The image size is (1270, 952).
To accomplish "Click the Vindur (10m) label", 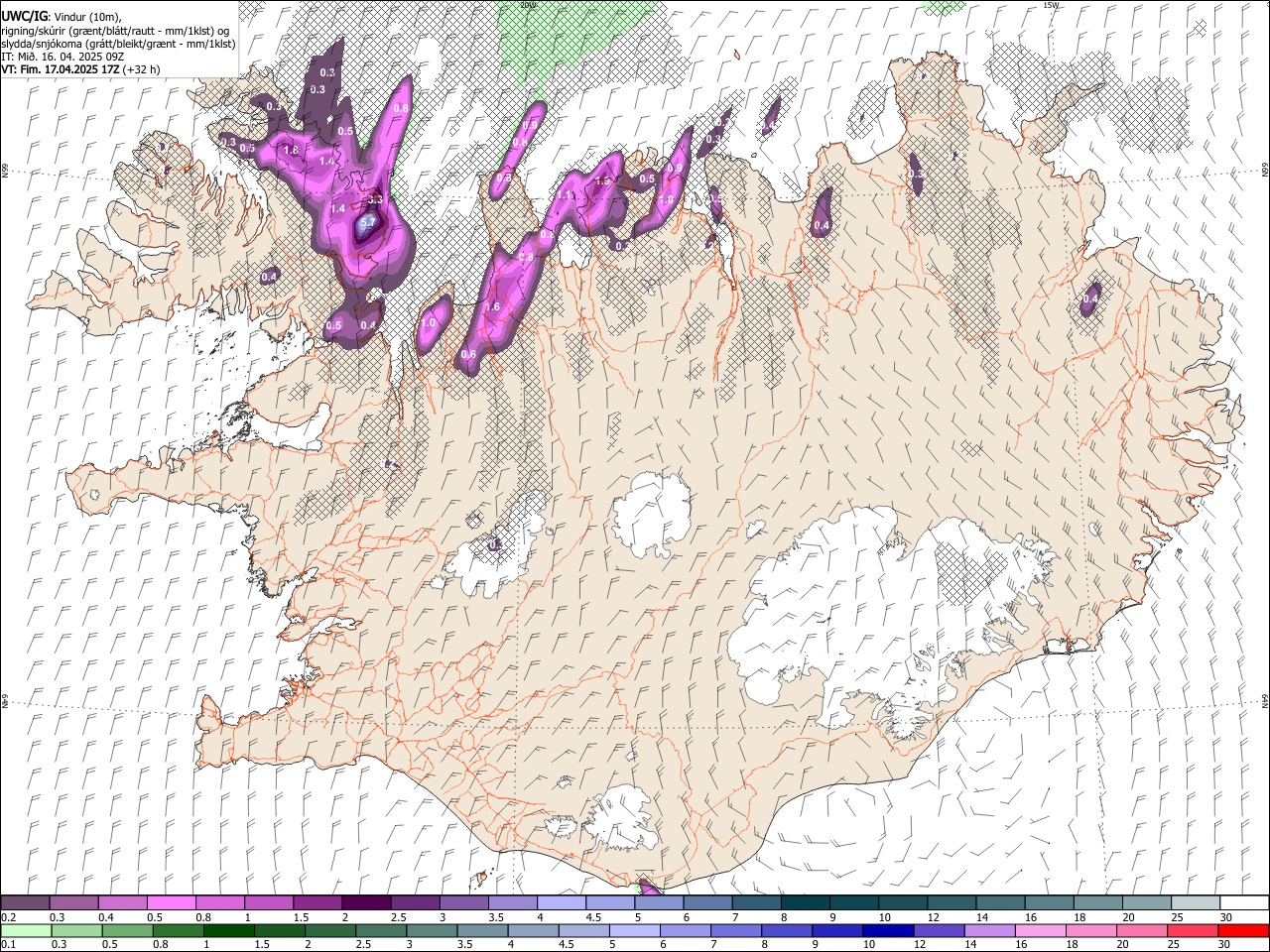I will (87, 17).
